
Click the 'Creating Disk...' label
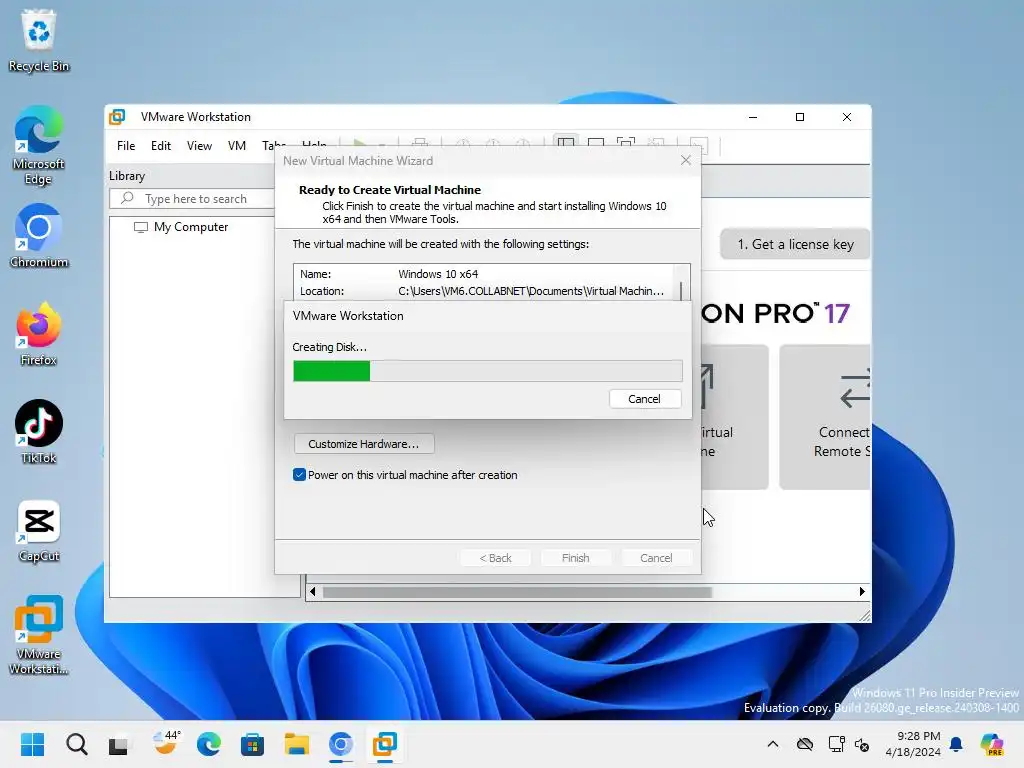click(329, 347)
